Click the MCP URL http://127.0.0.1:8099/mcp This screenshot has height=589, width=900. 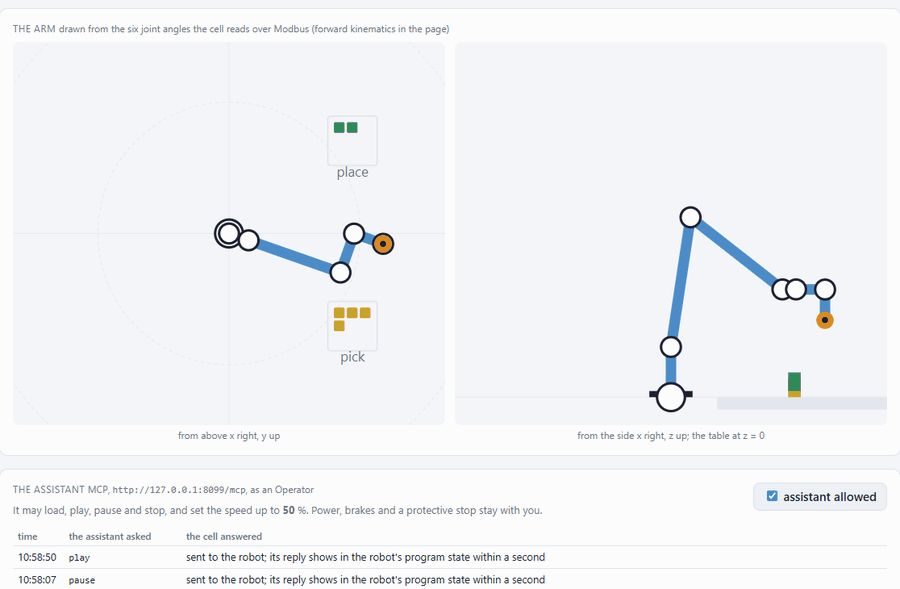179,490
